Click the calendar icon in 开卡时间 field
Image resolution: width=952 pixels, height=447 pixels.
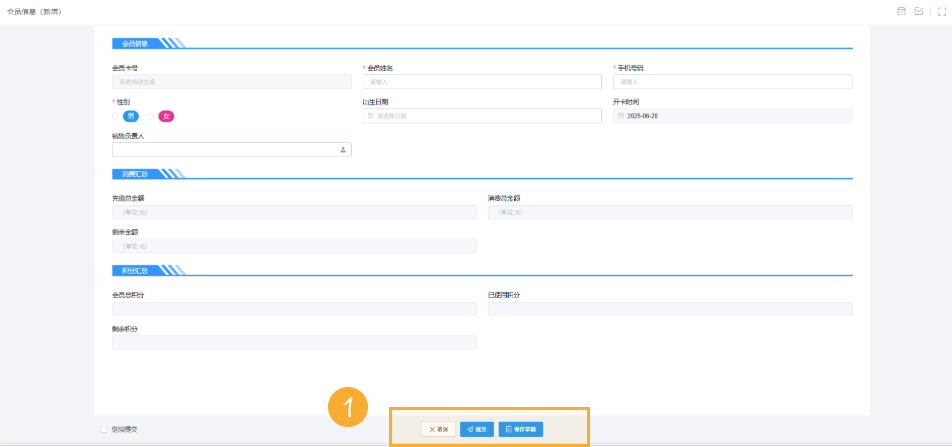tap(621, 116)
